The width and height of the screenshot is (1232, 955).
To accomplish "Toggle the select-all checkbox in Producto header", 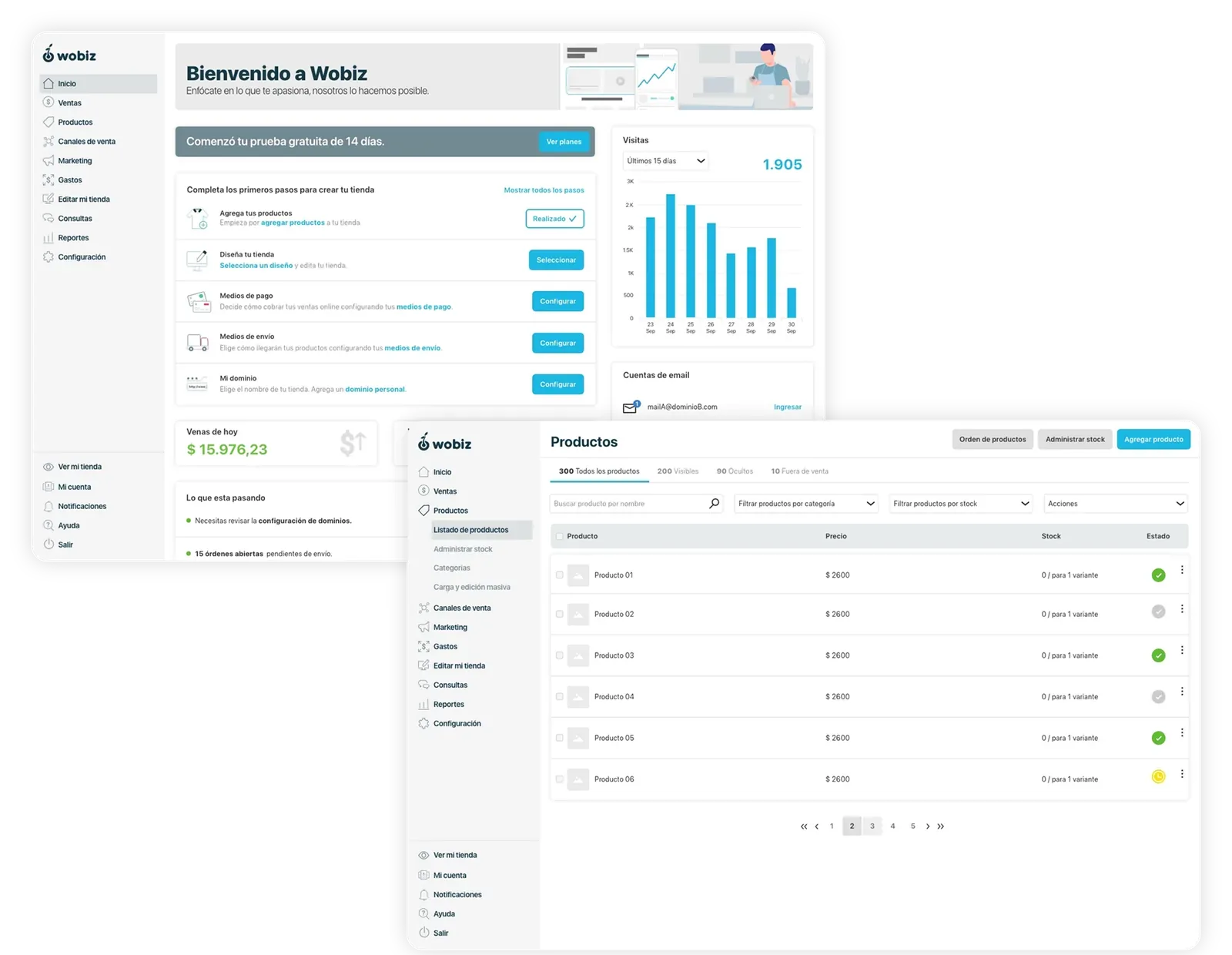I will pyautogui.click(x=560, y=536).
